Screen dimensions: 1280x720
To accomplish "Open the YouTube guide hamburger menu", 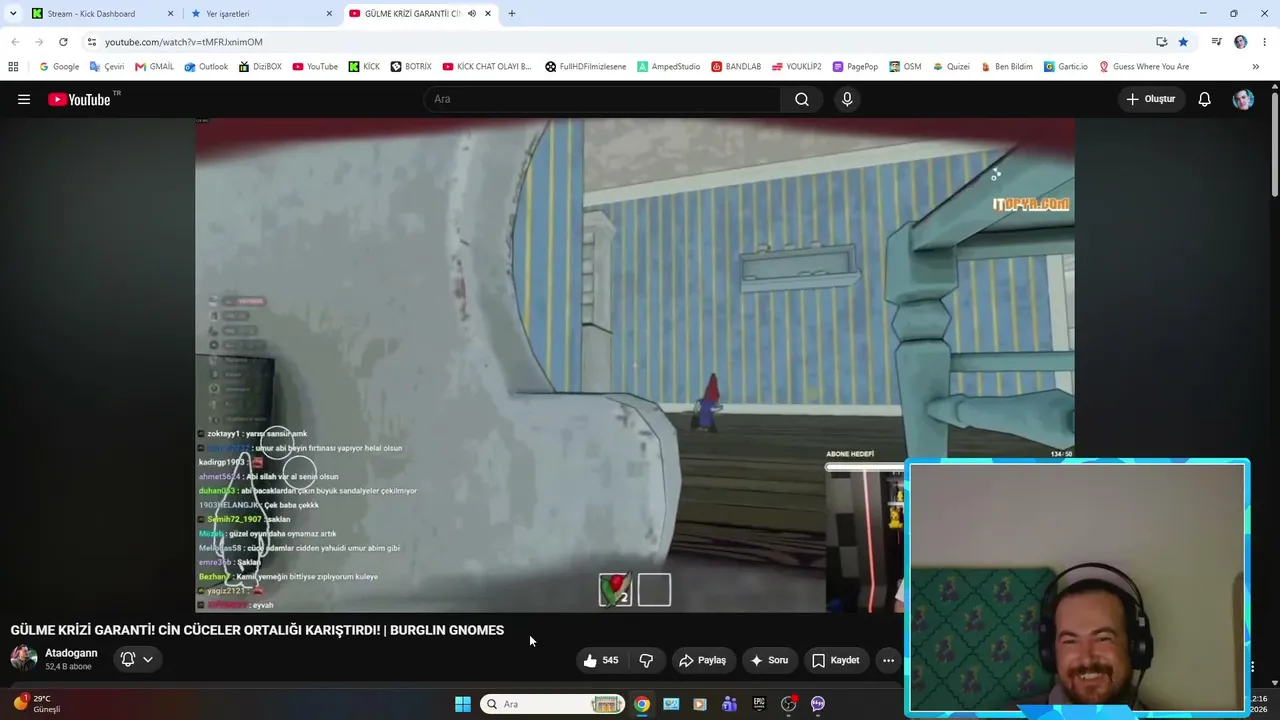I will click(x=24, y=99).
